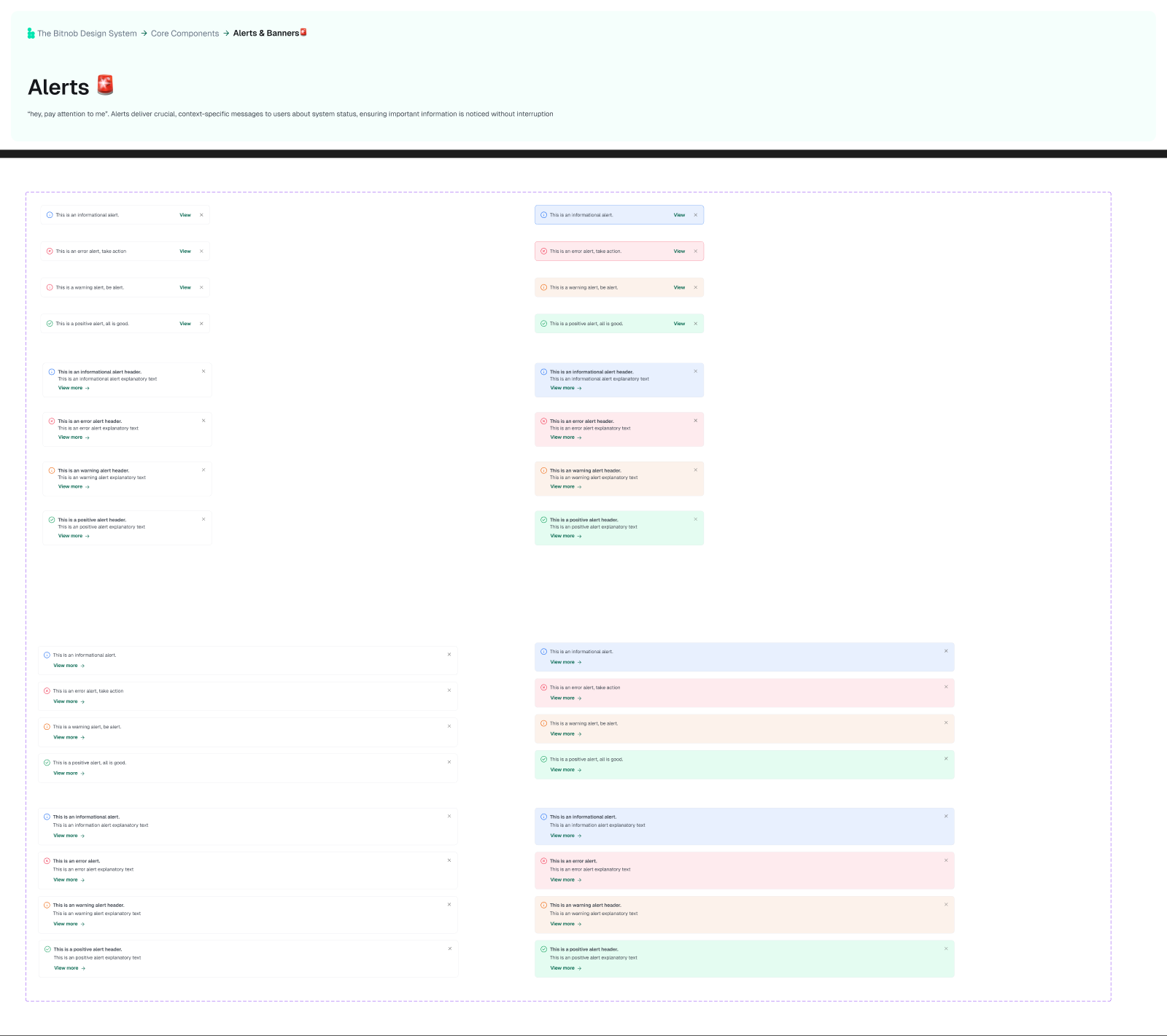Close the wide blue informational alert banner
The width and height of the screenshot is (1167, 1036).
(x=946, y=651)
